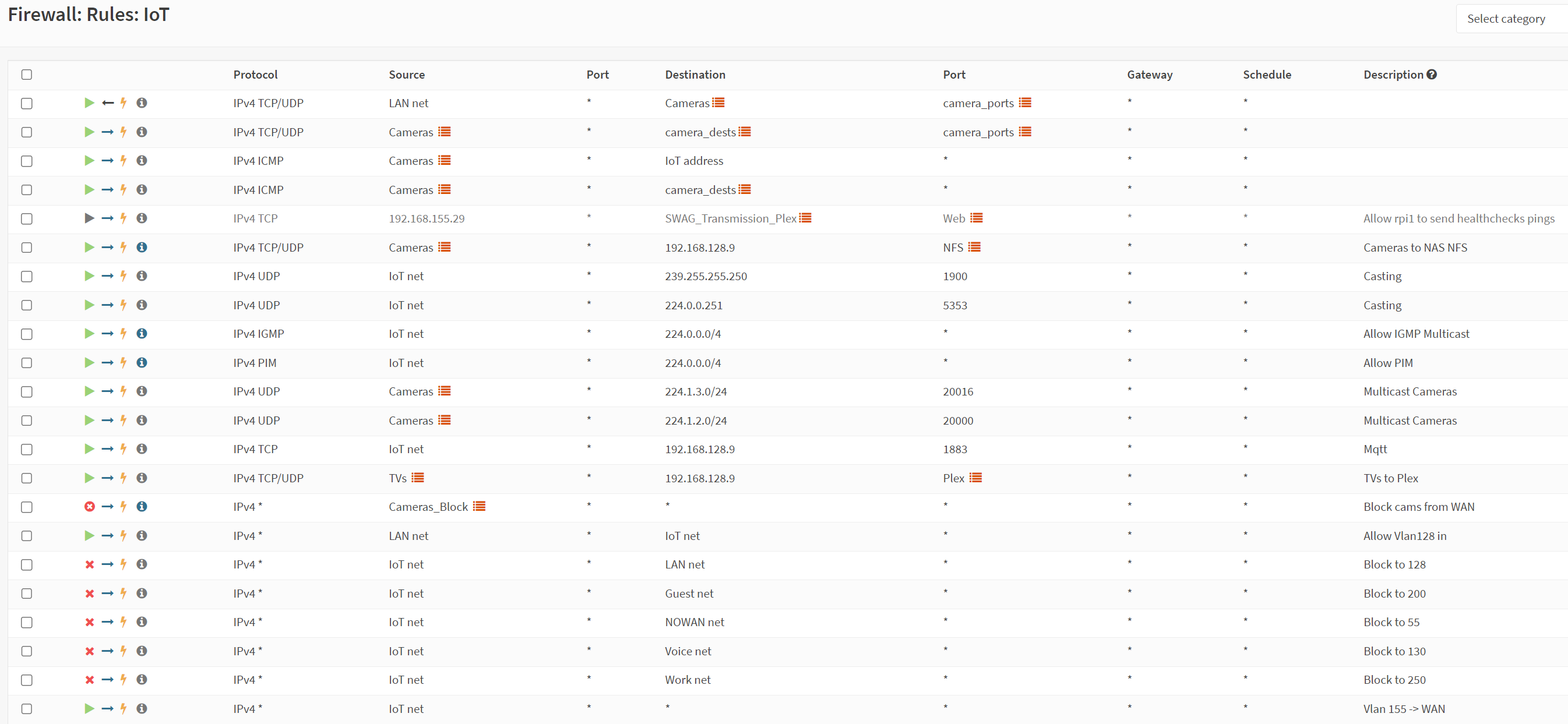Click the IPv4 PIM protocol cell
The image size is (1568, 724).
click(255, 363)
